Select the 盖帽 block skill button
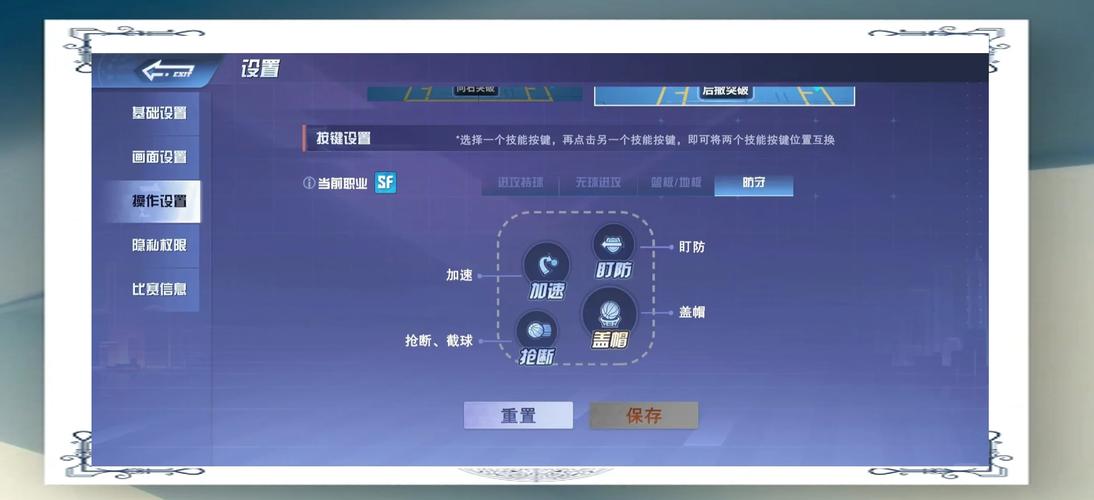The image size is (1094, 500). tap(609, 313)
